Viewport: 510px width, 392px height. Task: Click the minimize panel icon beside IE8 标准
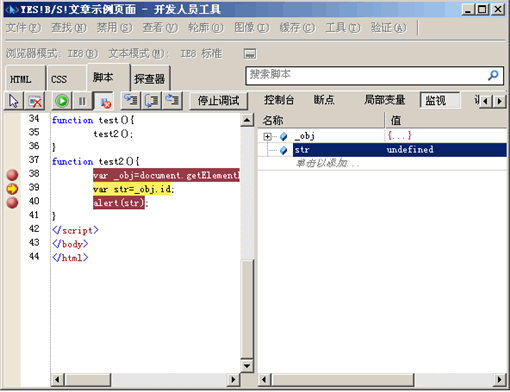click(250, 53)
